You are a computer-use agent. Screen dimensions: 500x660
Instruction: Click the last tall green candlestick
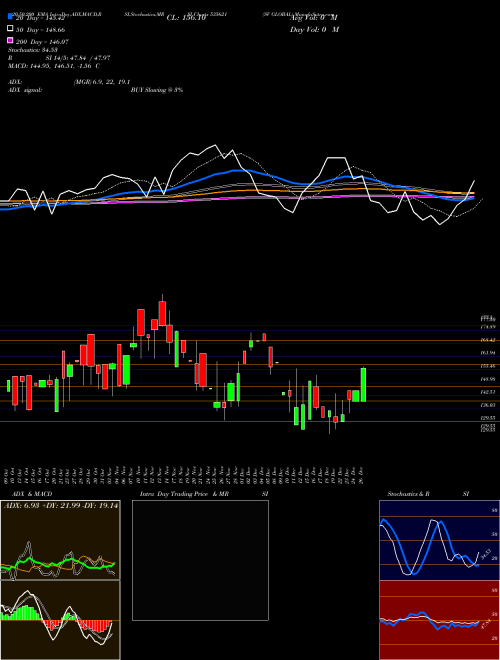point(363,385)
